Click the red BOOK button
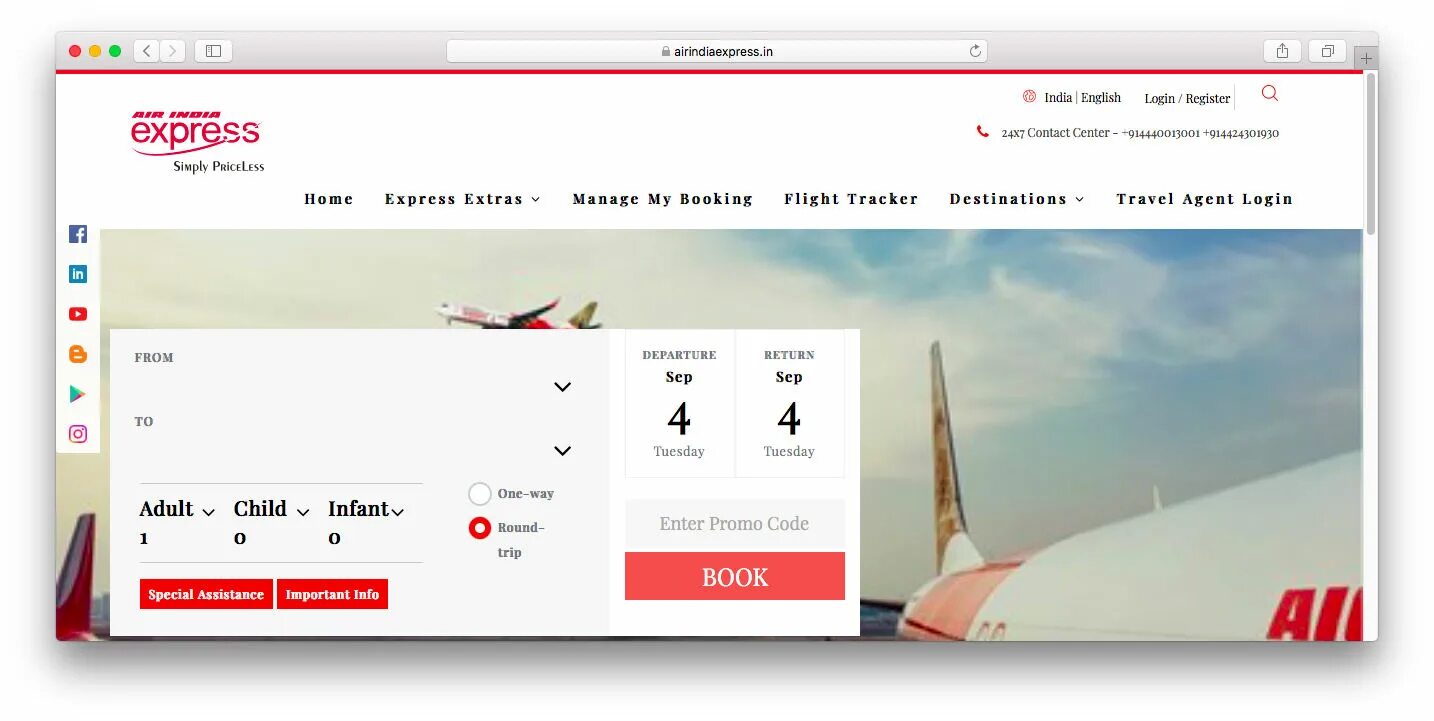This screenshot has height=721, width=1434. tap(735, 576)
